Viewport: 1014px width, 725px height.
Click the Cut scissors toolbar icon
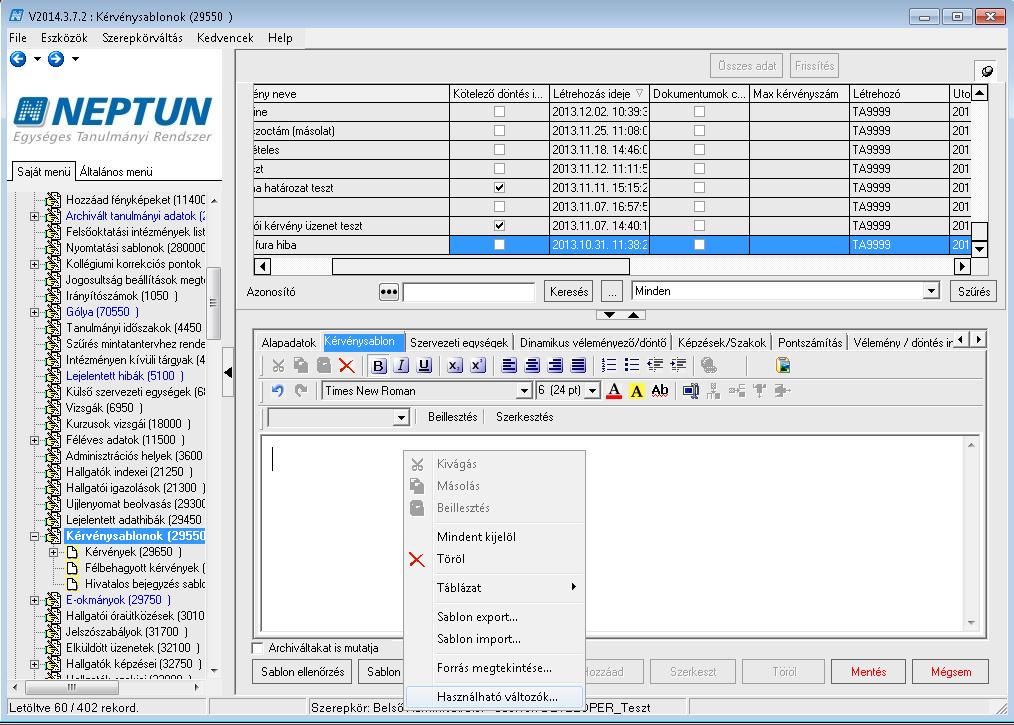click(278, 365)
